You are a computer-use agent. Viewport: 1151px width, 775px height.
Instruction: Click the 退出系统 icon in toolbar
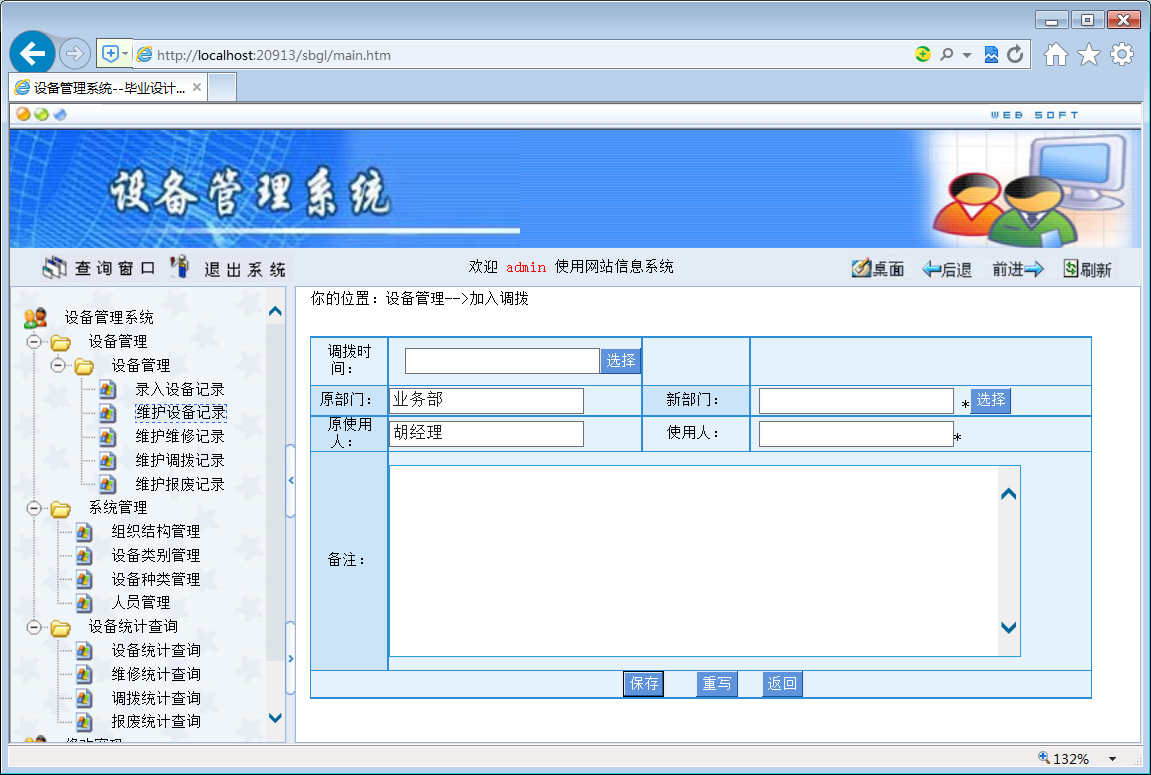(x=180, y=267)
